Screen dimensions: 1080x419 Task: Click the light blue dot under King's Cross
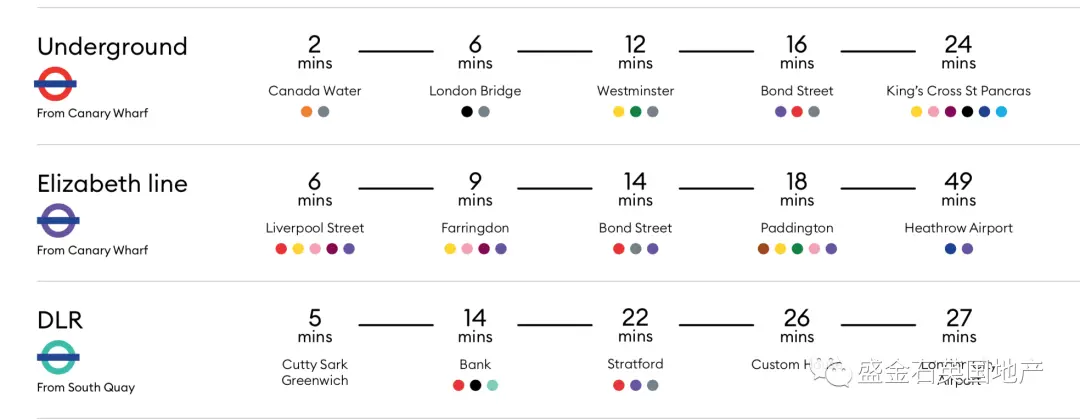pos(1001,112)
